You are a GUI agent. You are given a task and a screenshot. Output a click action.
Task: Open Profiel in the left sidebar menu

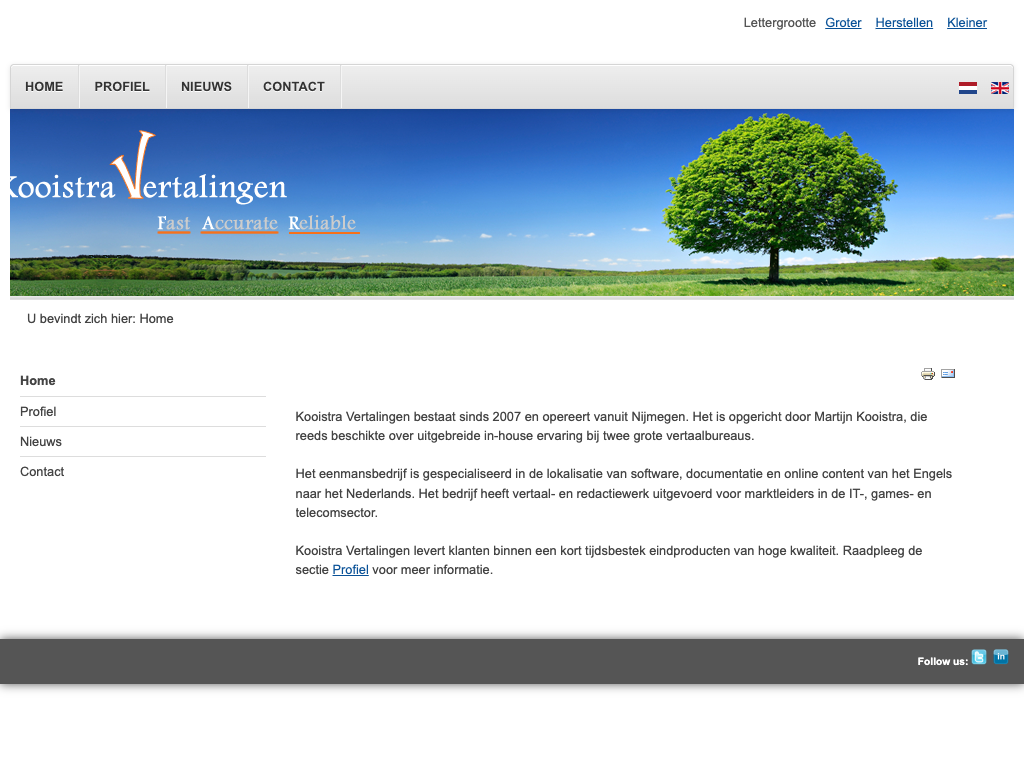(38, 412)
